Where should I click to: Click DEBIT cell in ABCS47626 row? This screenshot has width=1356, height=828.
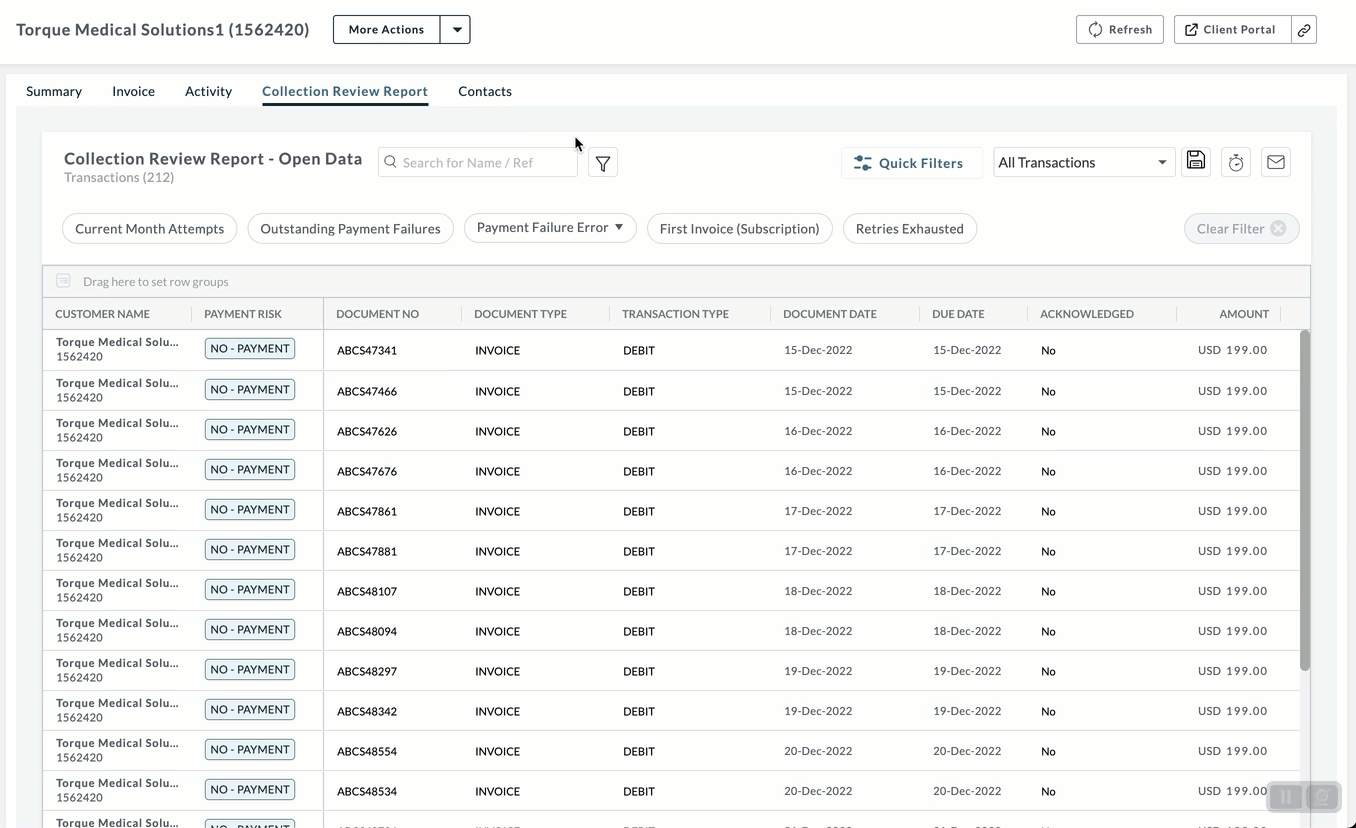pyautogui.click(x=639, y=431)
